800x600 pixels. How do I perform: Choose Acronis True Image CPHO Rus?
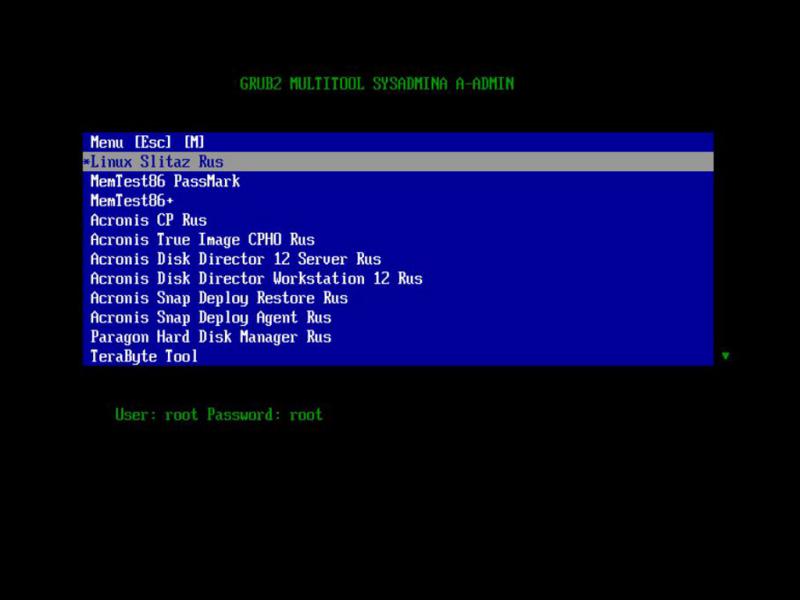click(x=398, y=239)
